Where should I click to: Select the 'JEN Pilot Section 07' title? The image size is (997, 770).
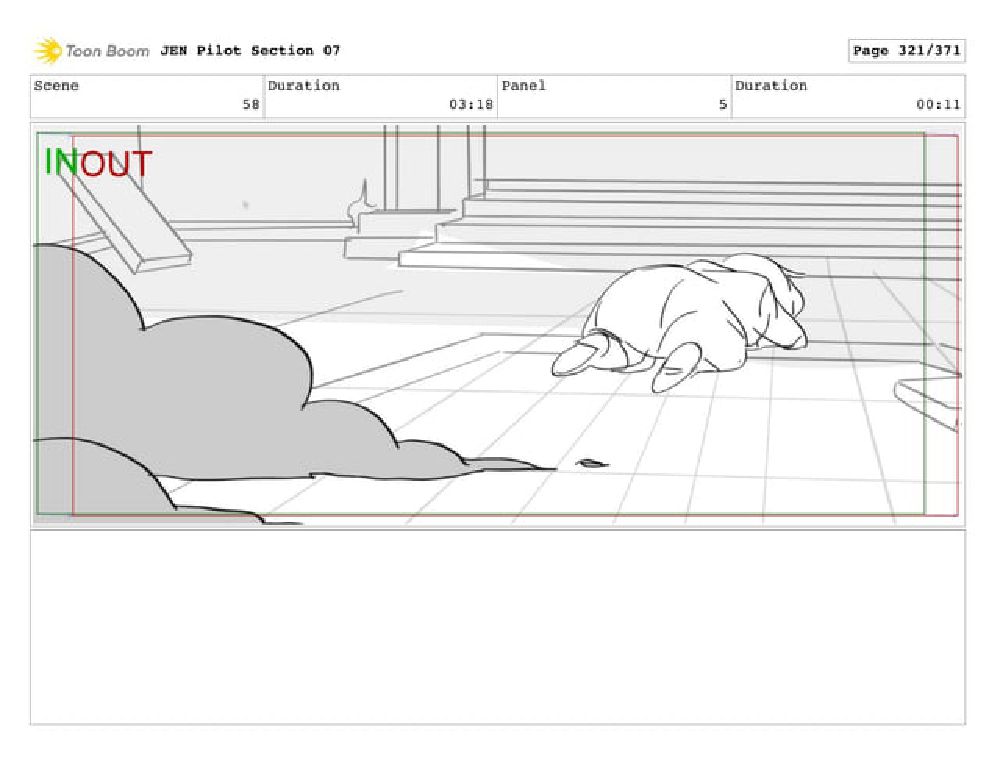250,50
